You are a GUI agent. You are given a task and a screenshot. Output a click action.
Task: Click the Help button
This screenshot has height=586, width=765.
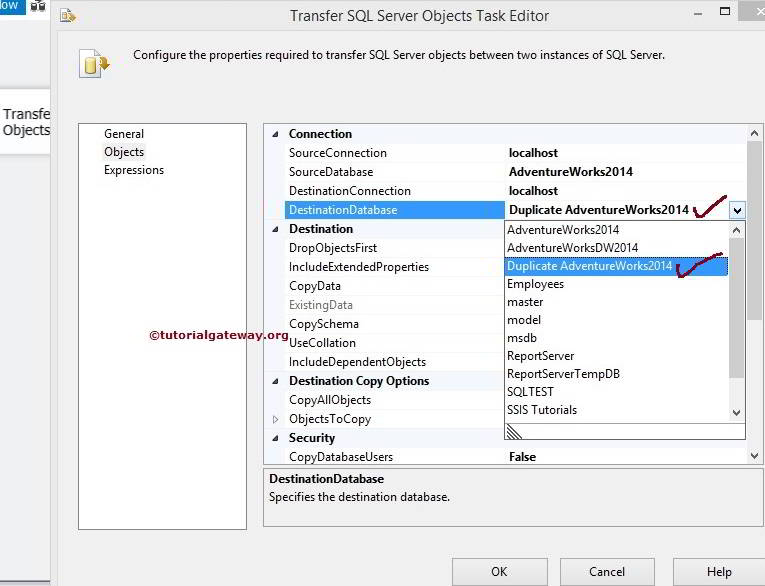[x=719, y=572]
